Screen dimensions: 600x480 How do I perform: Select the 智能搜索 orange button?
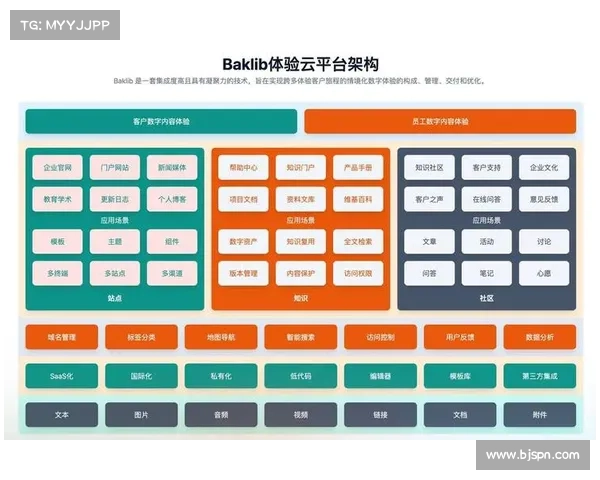pyautogui.click(x=301, y=337)
